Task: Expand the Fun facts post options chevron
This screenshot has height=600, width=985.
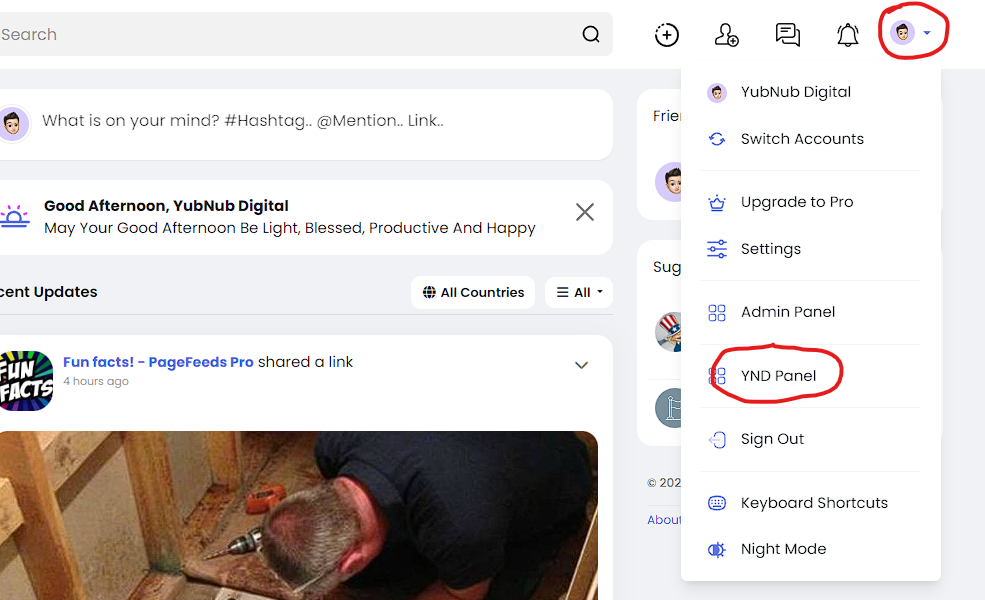Action: click(582, 365)
